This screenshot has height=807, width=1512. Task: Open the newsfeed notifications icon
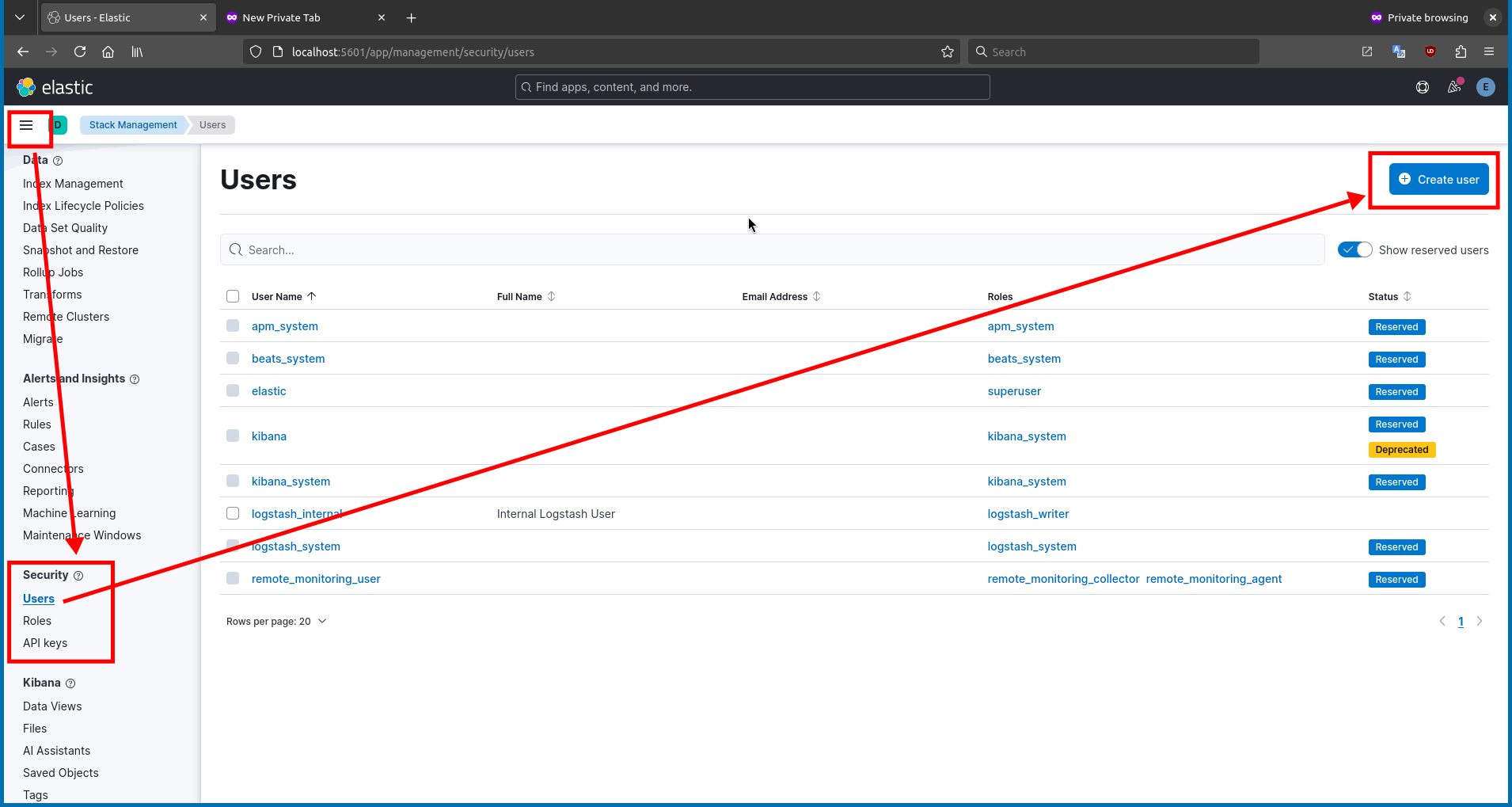coord(1454,87)
